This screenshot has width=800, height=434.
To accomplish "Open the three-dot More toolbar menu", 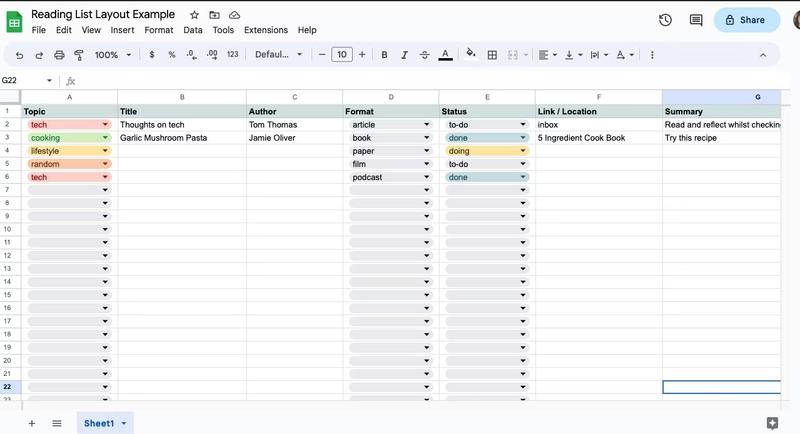I will coord(652,55).
